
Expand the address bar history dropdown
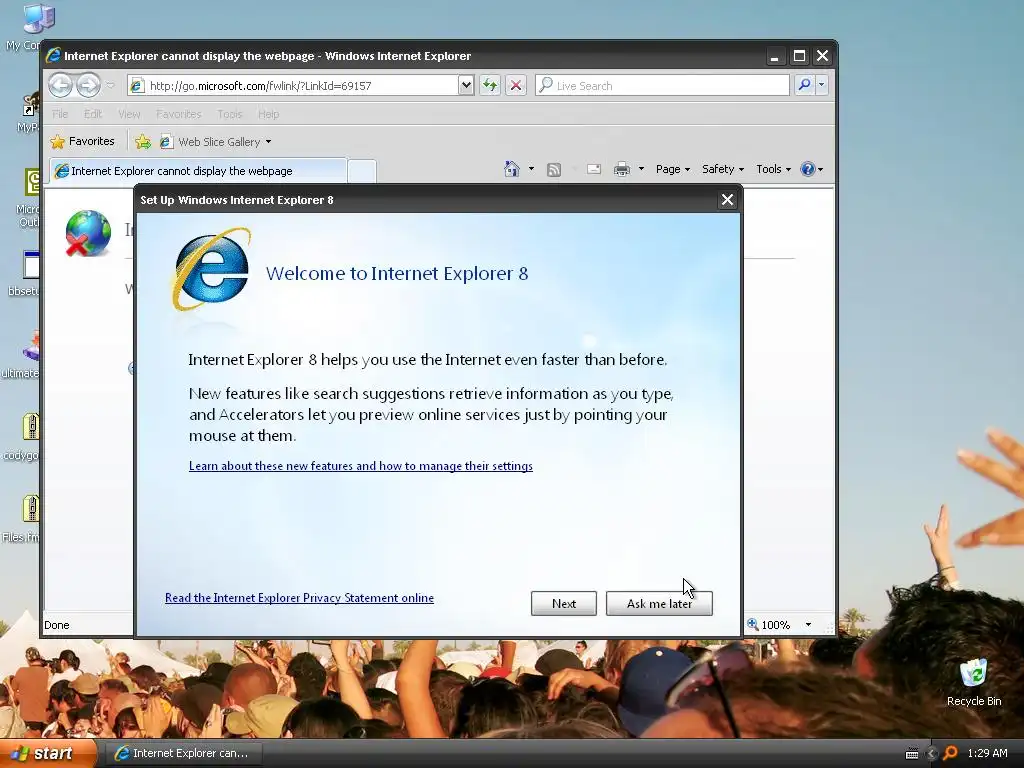click(466, 85)
